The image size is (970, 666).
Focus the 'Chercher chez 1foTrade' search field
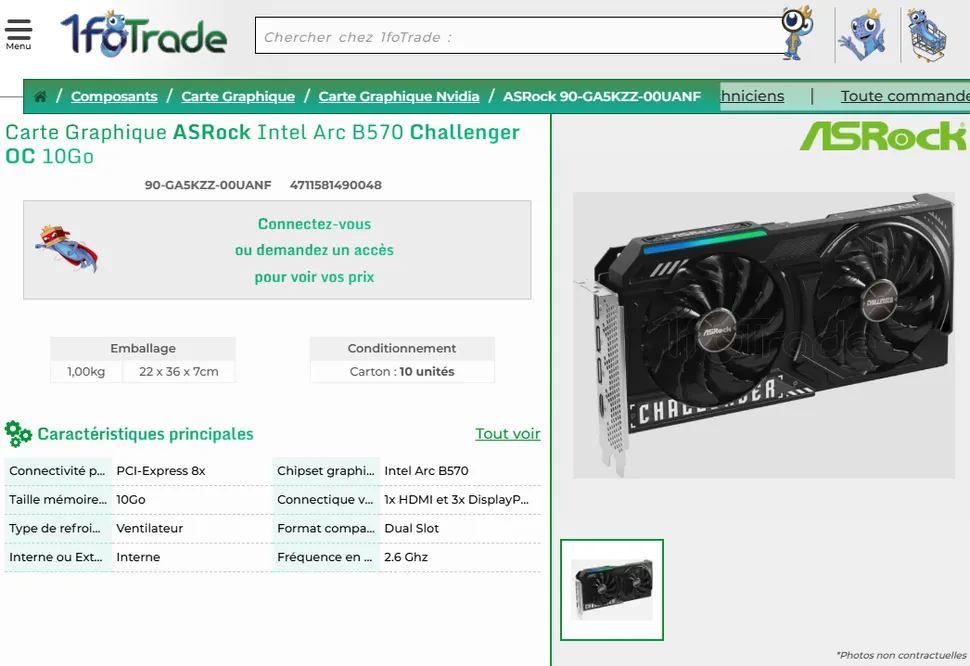tap(520, 36)
